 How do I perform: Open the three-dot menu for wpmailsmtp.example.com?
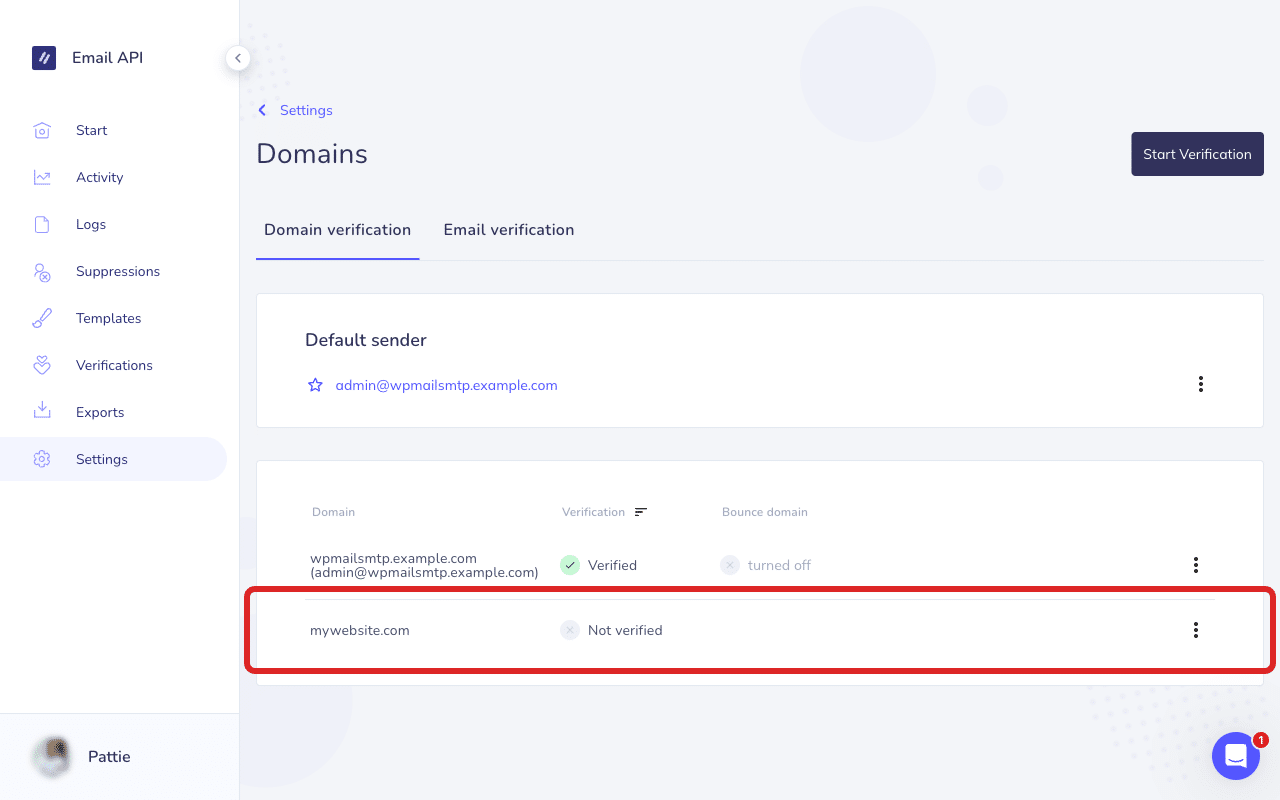click(x=1195, y=565)
